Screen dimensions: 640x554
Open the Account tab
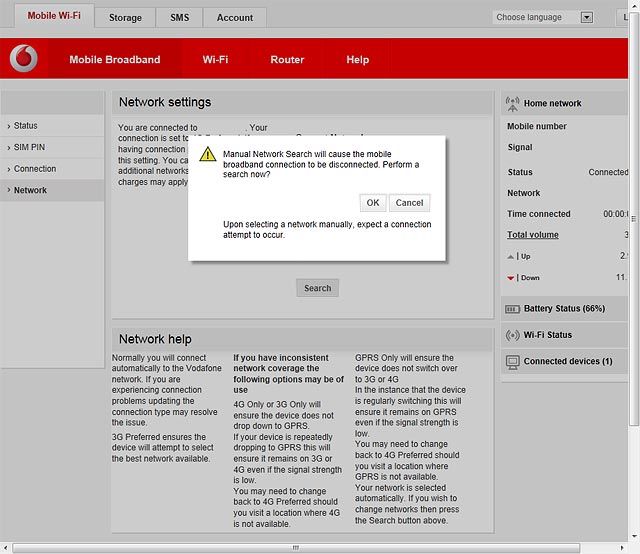pyautogui.click(x=235, y=18)
